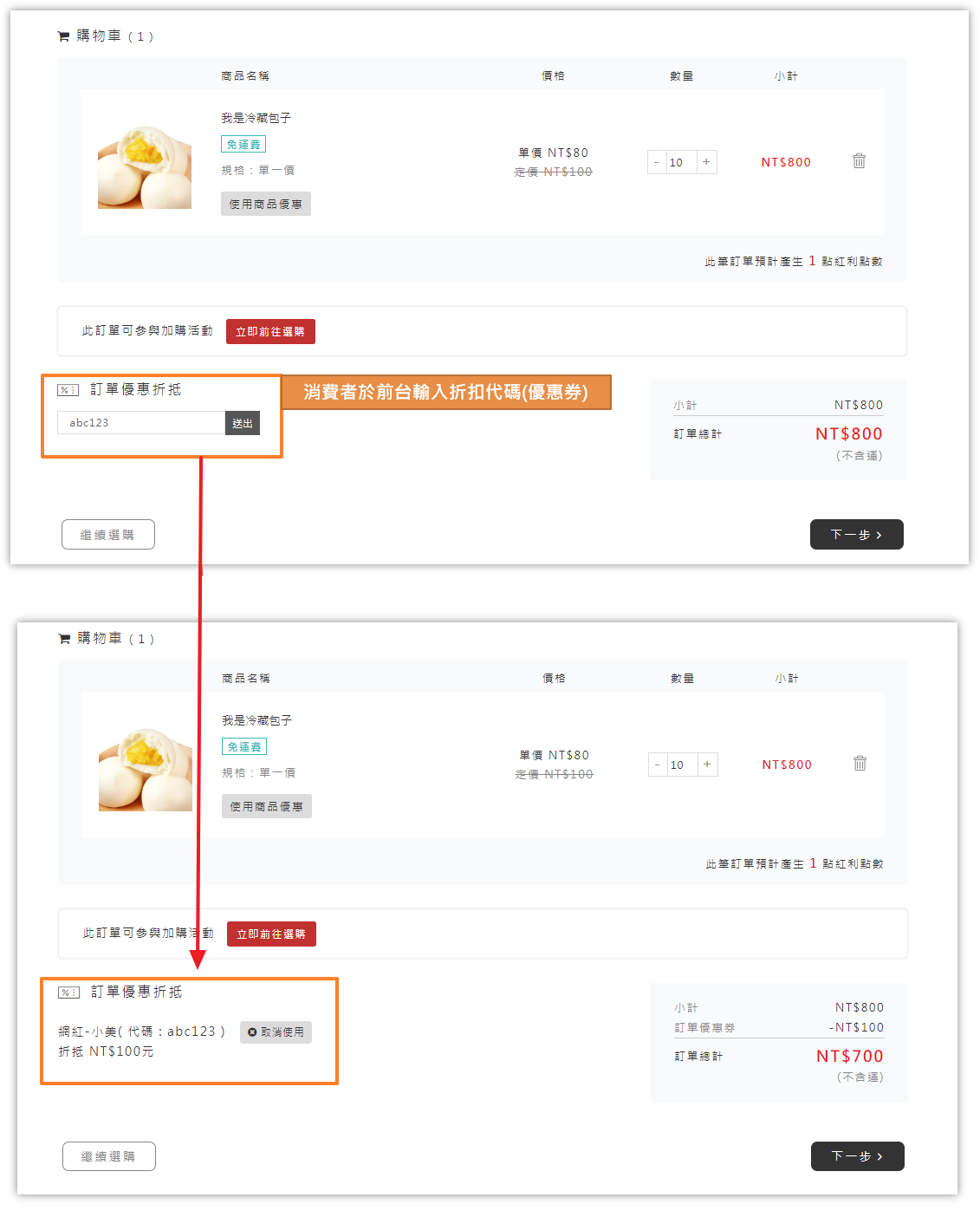Delete item with top cart trash icon
This screenshot has height=1217, width=980.
click(859, 161)
